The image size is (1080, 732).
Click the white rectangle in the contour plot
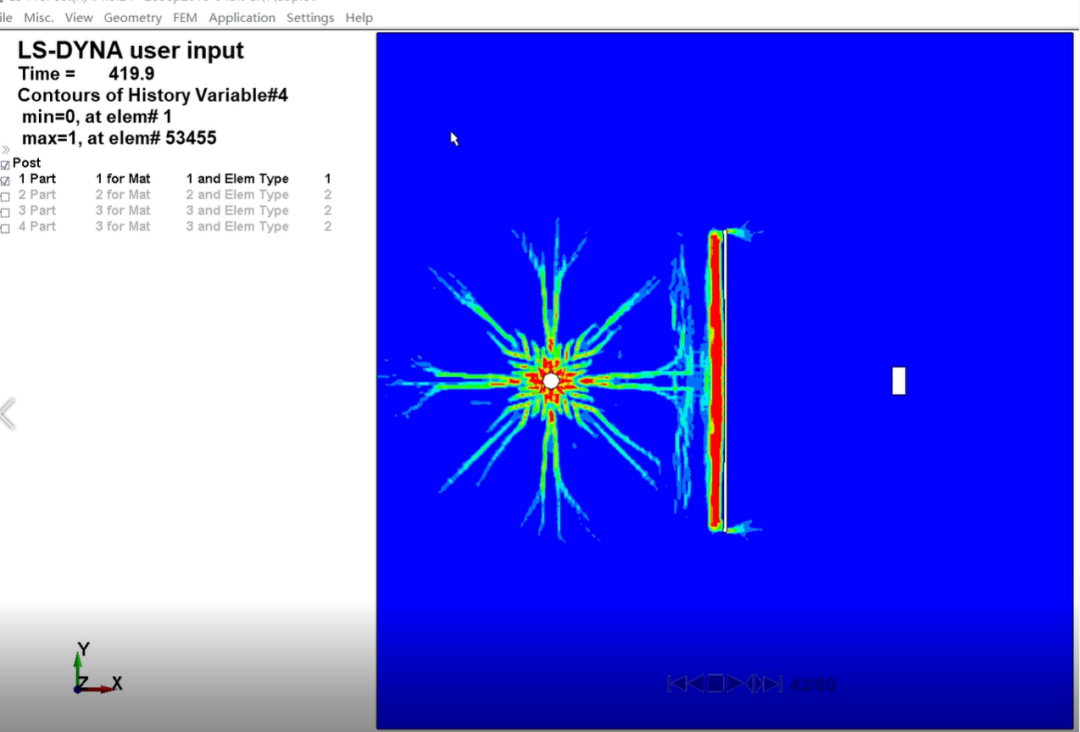(898, 381)
